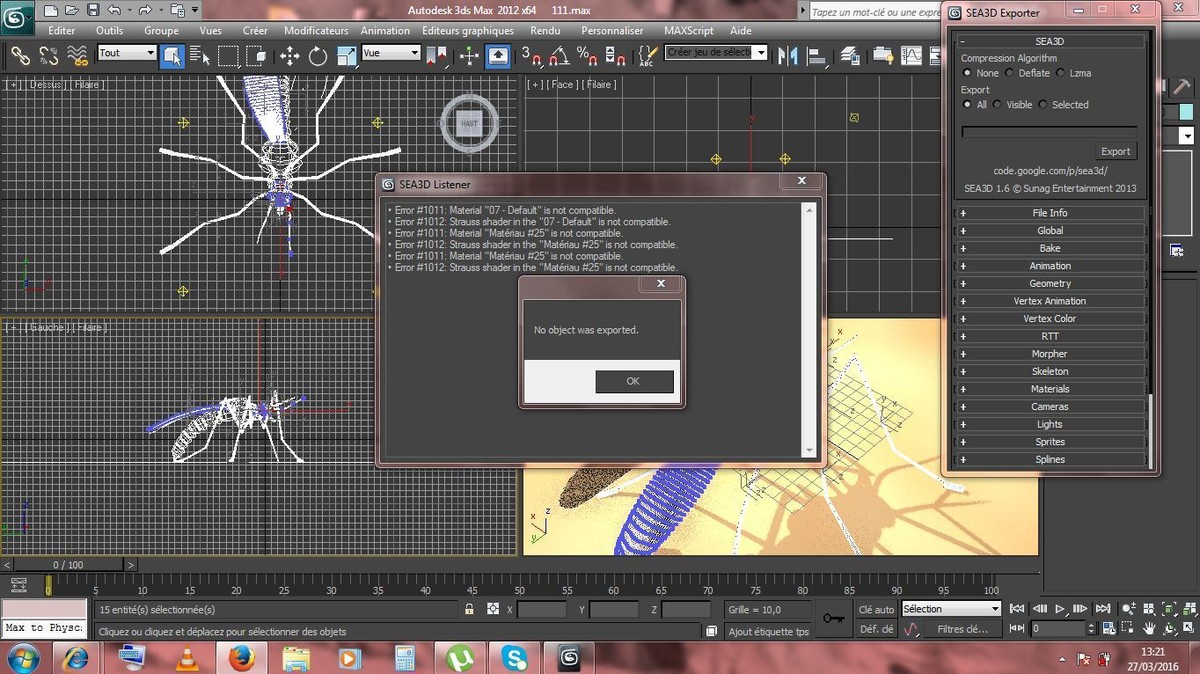Open Firefox from the Windows taskbar
This screenshot has height=674, width=1200.
[241, 658]
